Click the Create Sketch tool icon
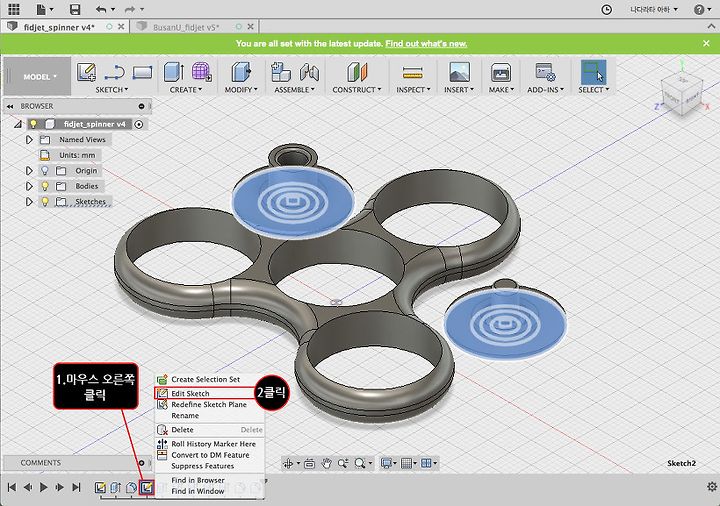This screenshot has width=720, height=506. click(86, 72)
